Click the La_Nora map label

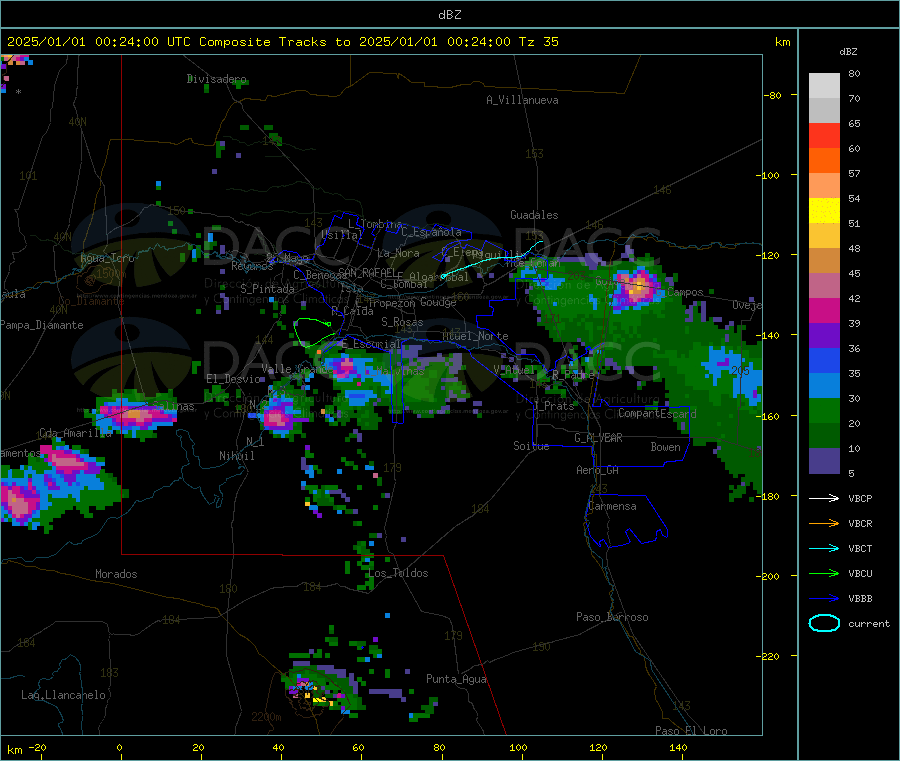[x=398, y=253]
